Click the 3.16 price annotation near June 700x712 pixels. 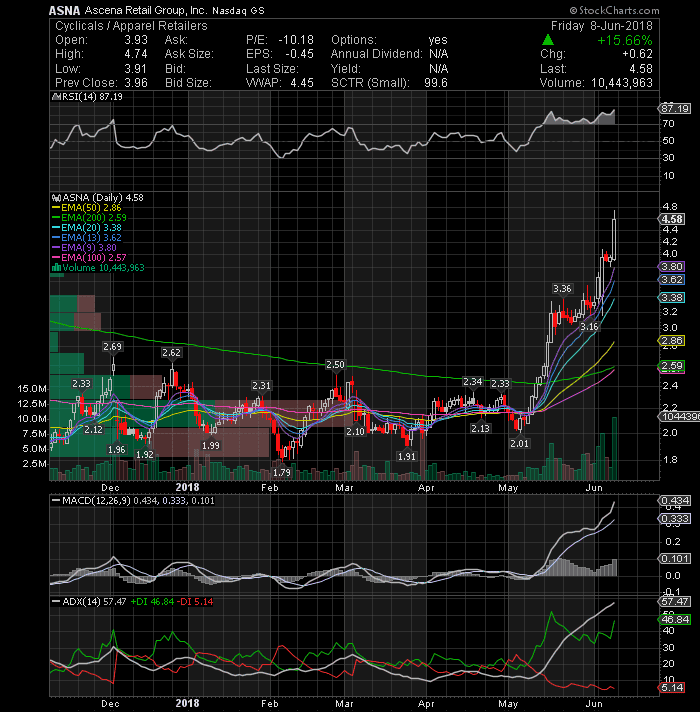(589, 327)
